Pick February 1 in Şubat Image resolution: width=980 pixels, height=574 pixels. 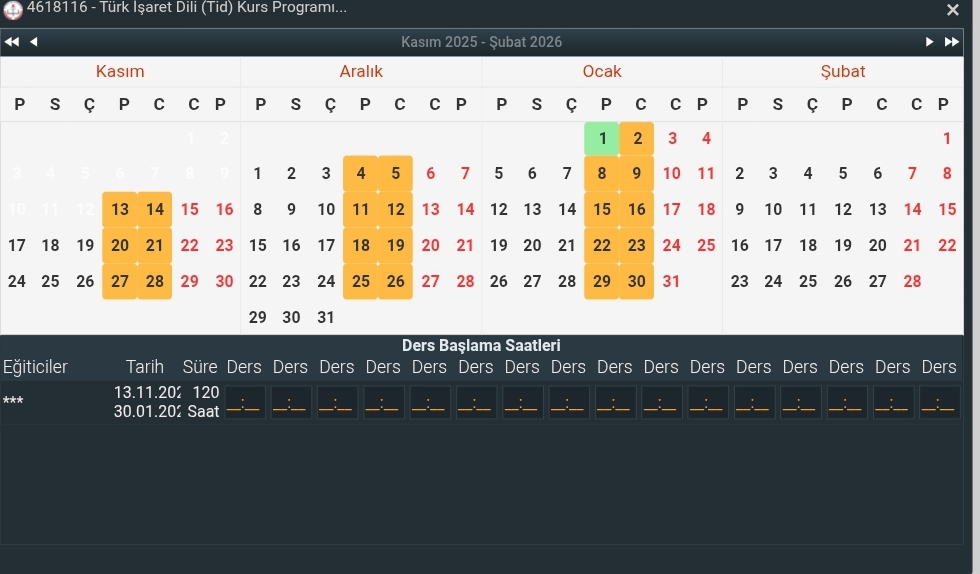coord(947,138)
